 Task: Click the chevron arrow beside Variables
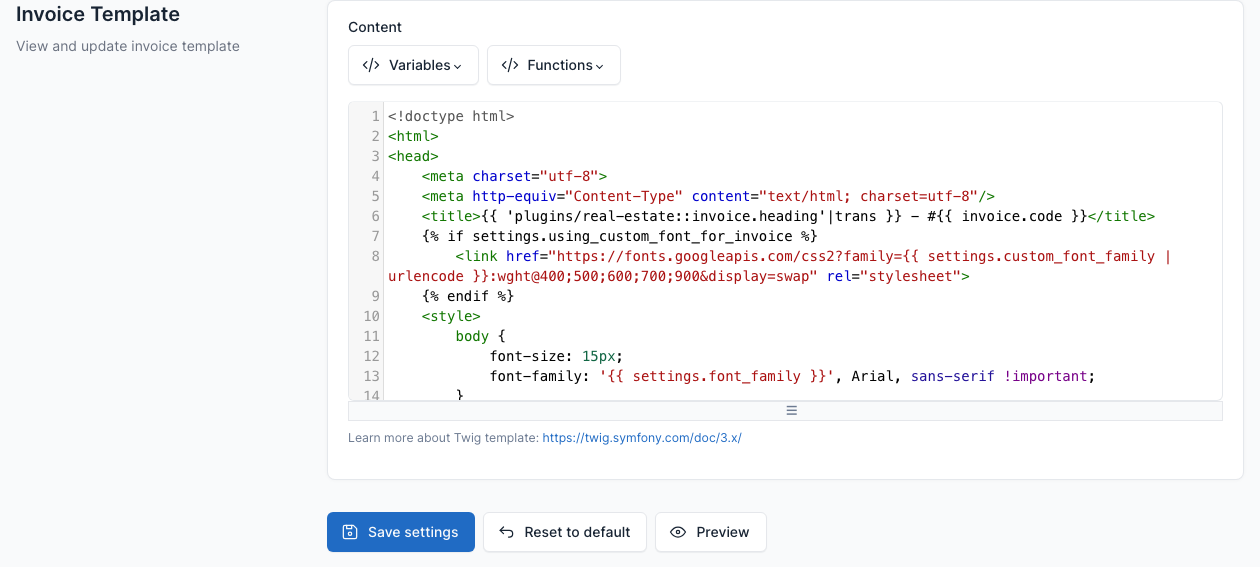click(458, 66)
